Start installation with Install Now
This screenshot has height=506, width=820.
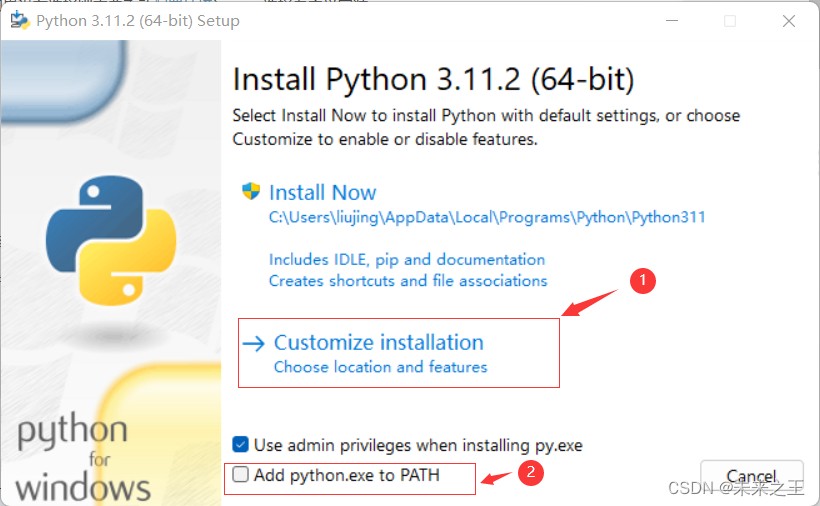323,193
